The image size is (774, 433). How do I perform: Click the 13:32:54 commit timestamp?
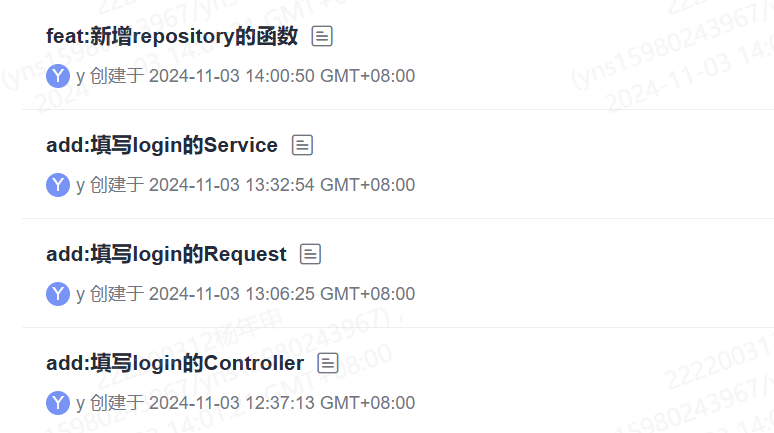[281, 186]
